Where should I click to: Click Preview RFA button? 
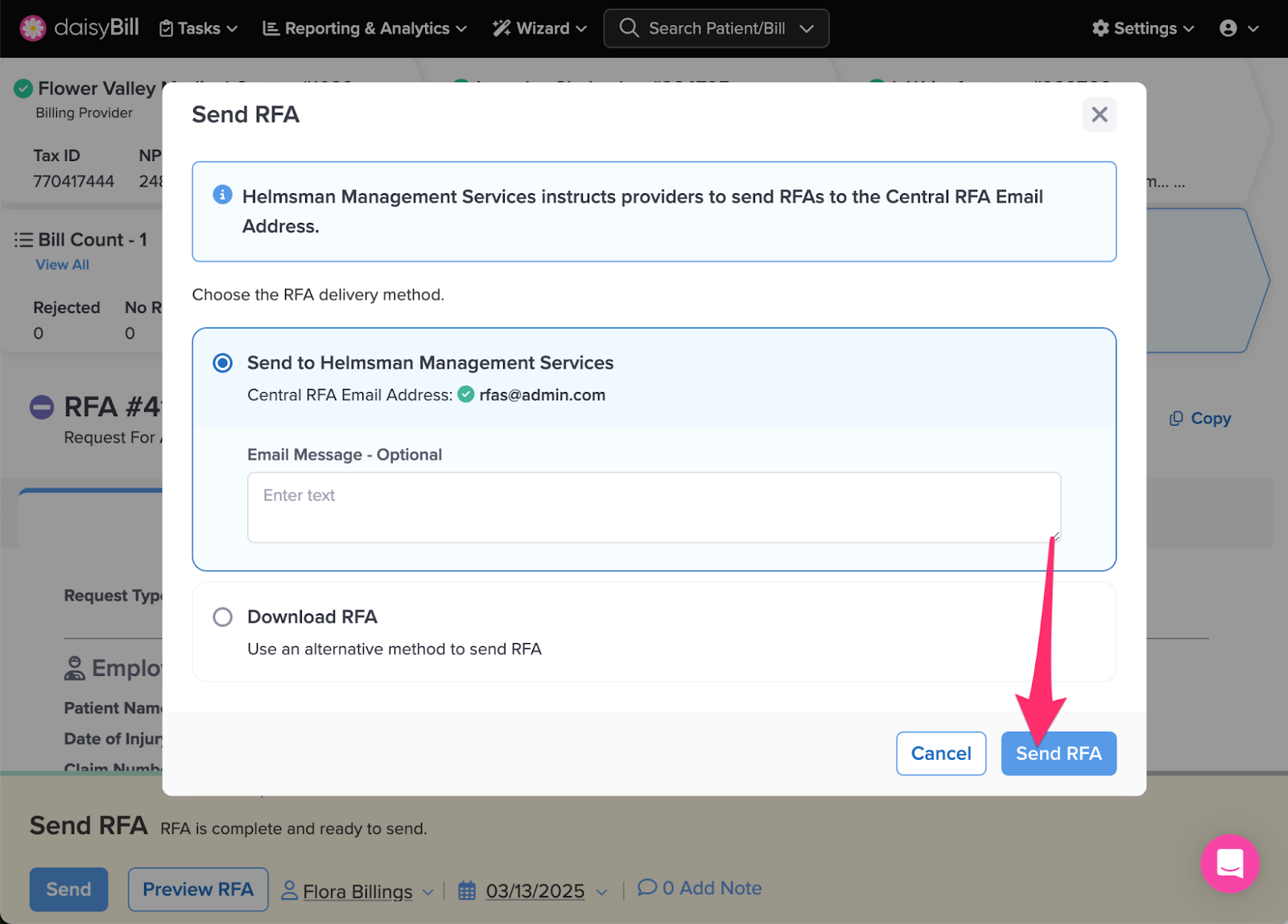pyautogui.click(x=198, y=889)
